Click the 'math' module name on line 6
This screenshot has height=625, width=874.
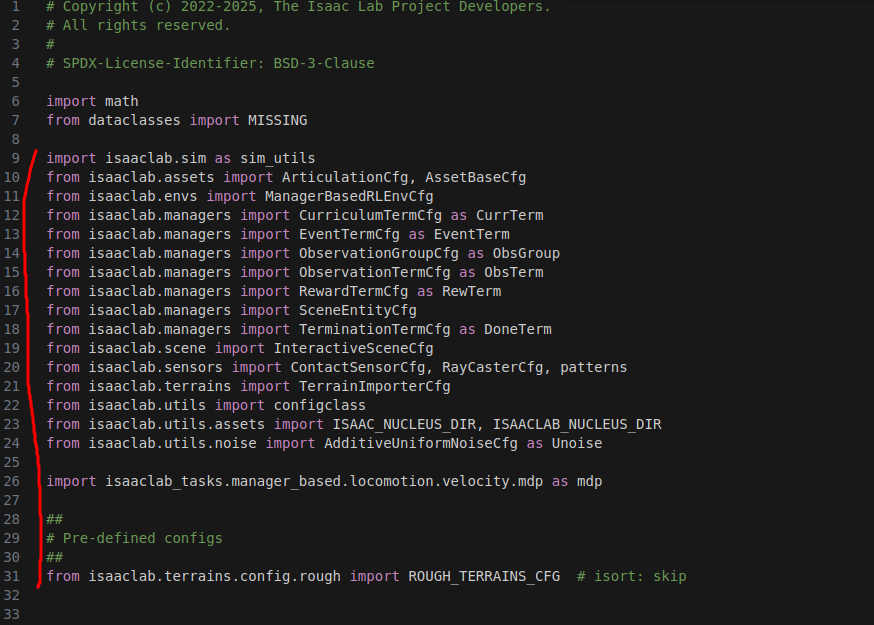click(122, 101)
